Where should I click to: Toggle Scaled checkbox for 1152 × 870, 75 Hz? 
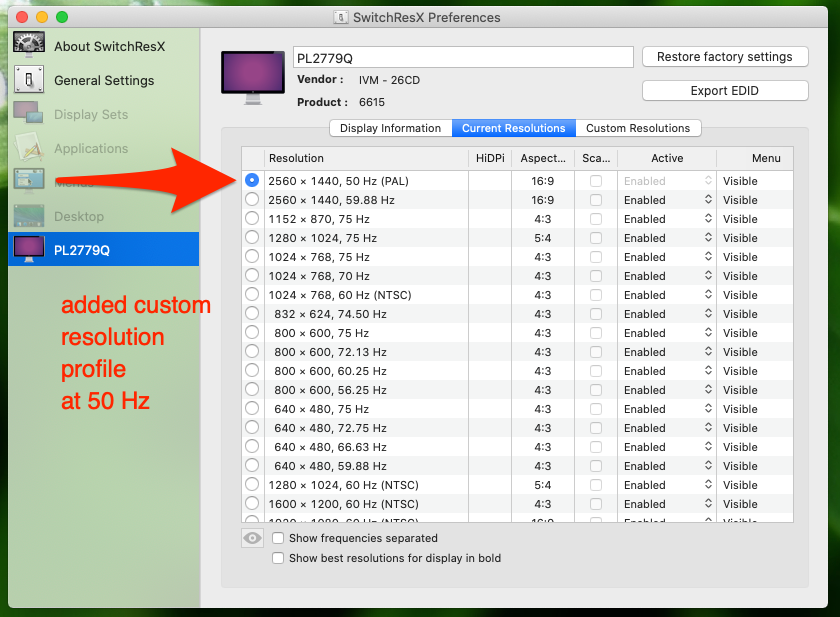[596, 219]
